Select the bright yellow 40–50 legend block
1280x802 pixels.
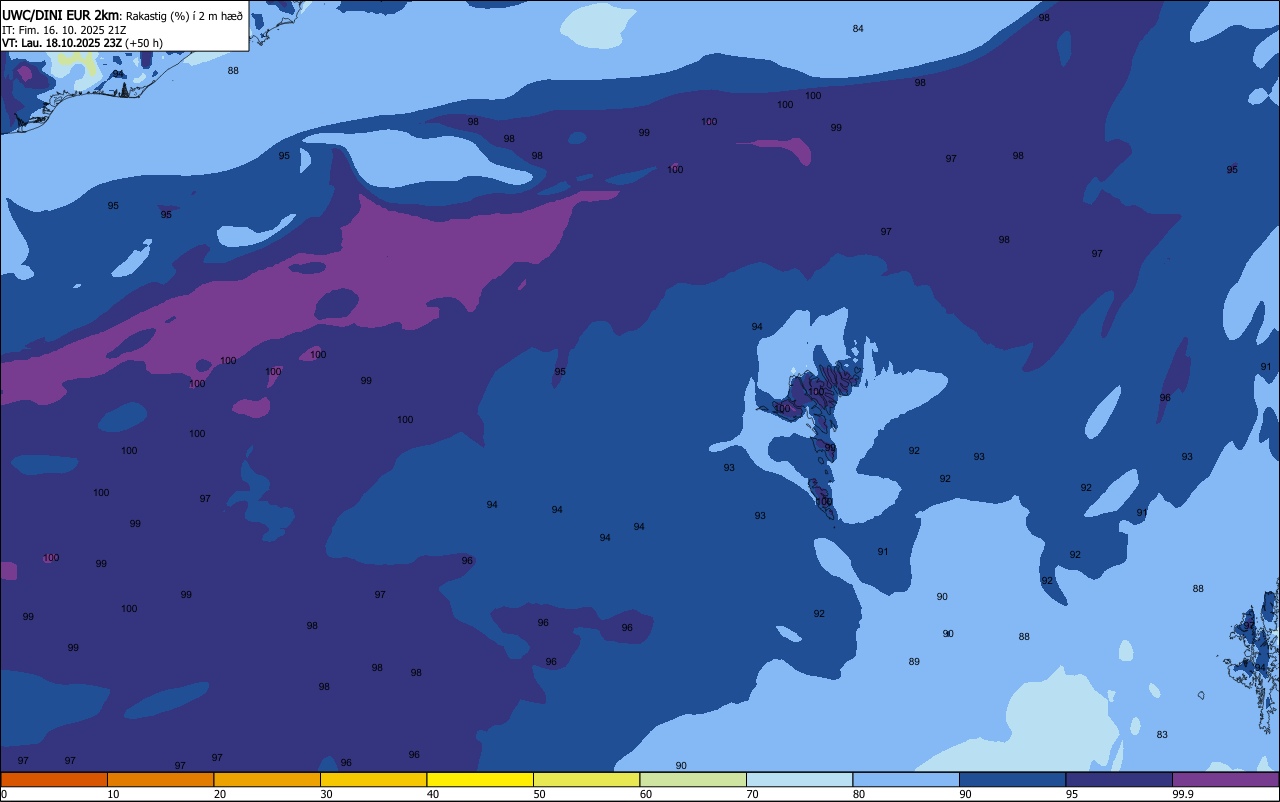(480, 779)
